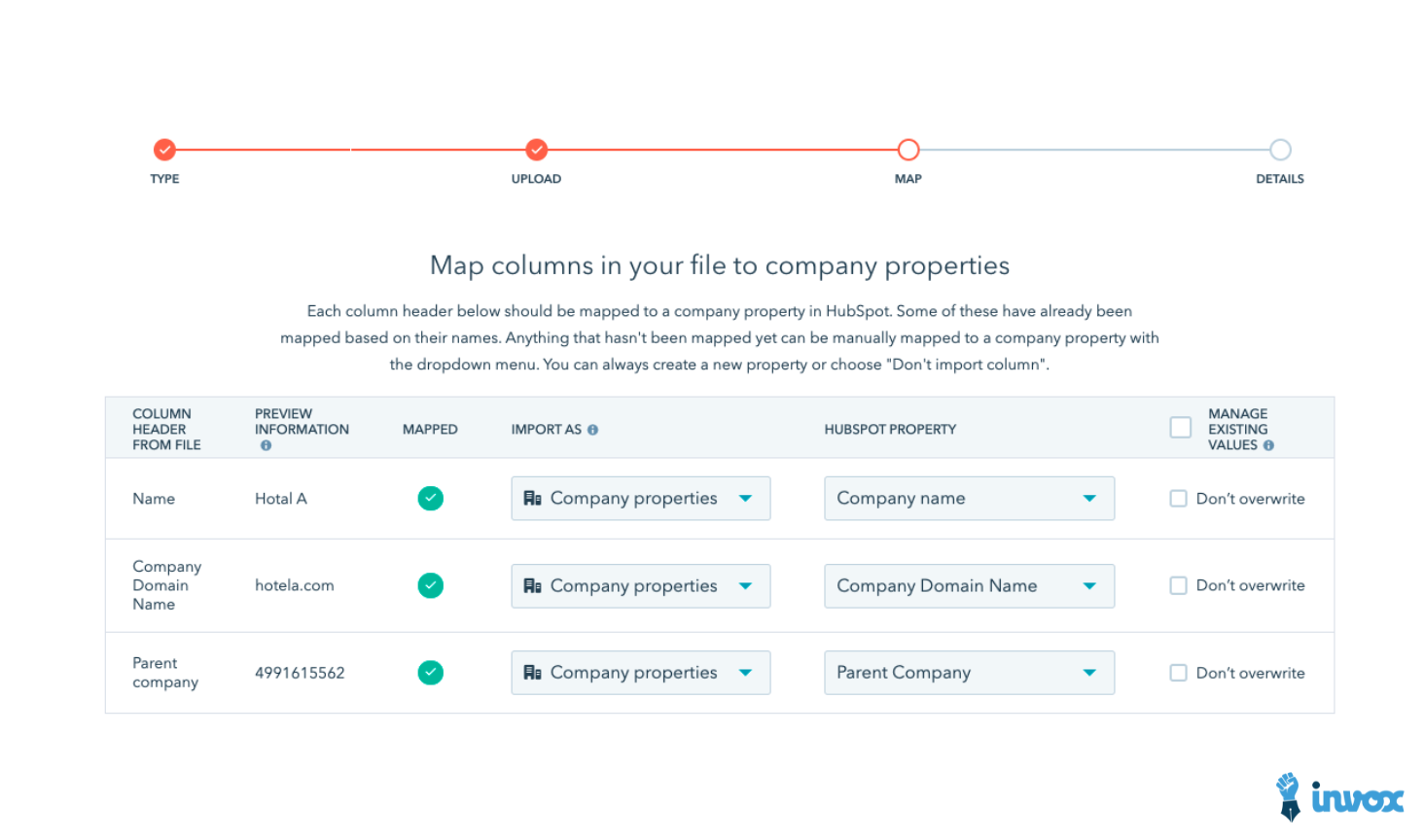Click the 'HUBSPOT PROPERTY' column heading
This screenshot has height=840, width=1424.
[x=890, y=430]
